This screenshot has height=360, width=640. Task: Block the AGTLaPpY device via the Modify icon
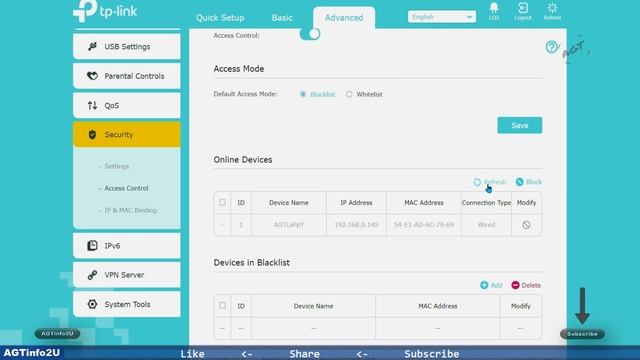[526, 224]
